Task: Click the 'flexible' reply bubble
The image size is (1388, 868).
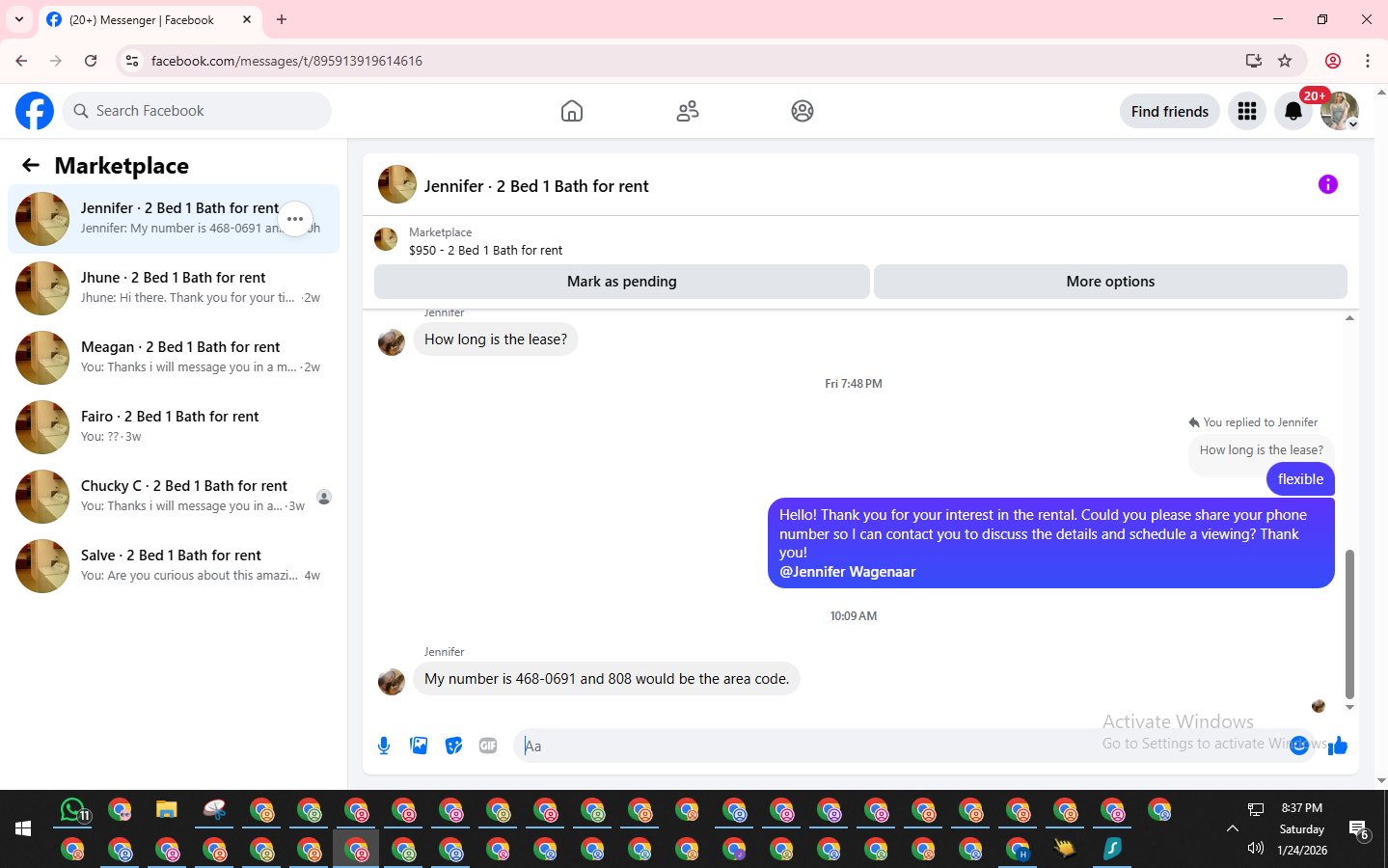Action: [x=1300, y=479]
